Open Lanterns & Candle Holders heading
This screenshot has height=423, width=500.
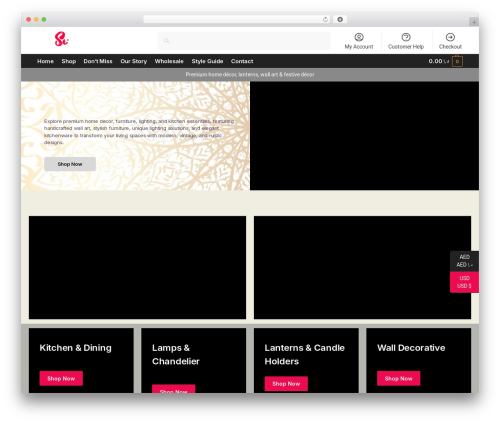click(x=304, y=354)
